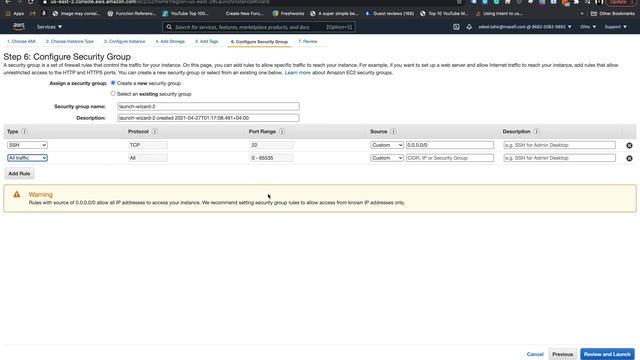
Task: Open the notifications bell icon
Action: 469,27
